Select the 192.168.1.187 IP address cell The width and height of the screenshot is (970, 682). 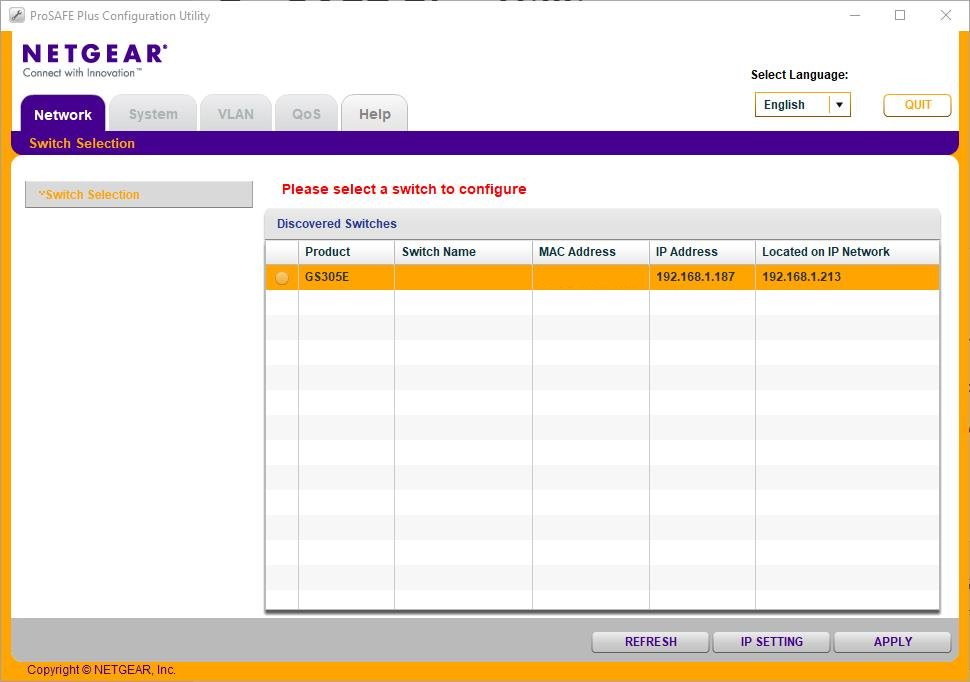[701, 277]
